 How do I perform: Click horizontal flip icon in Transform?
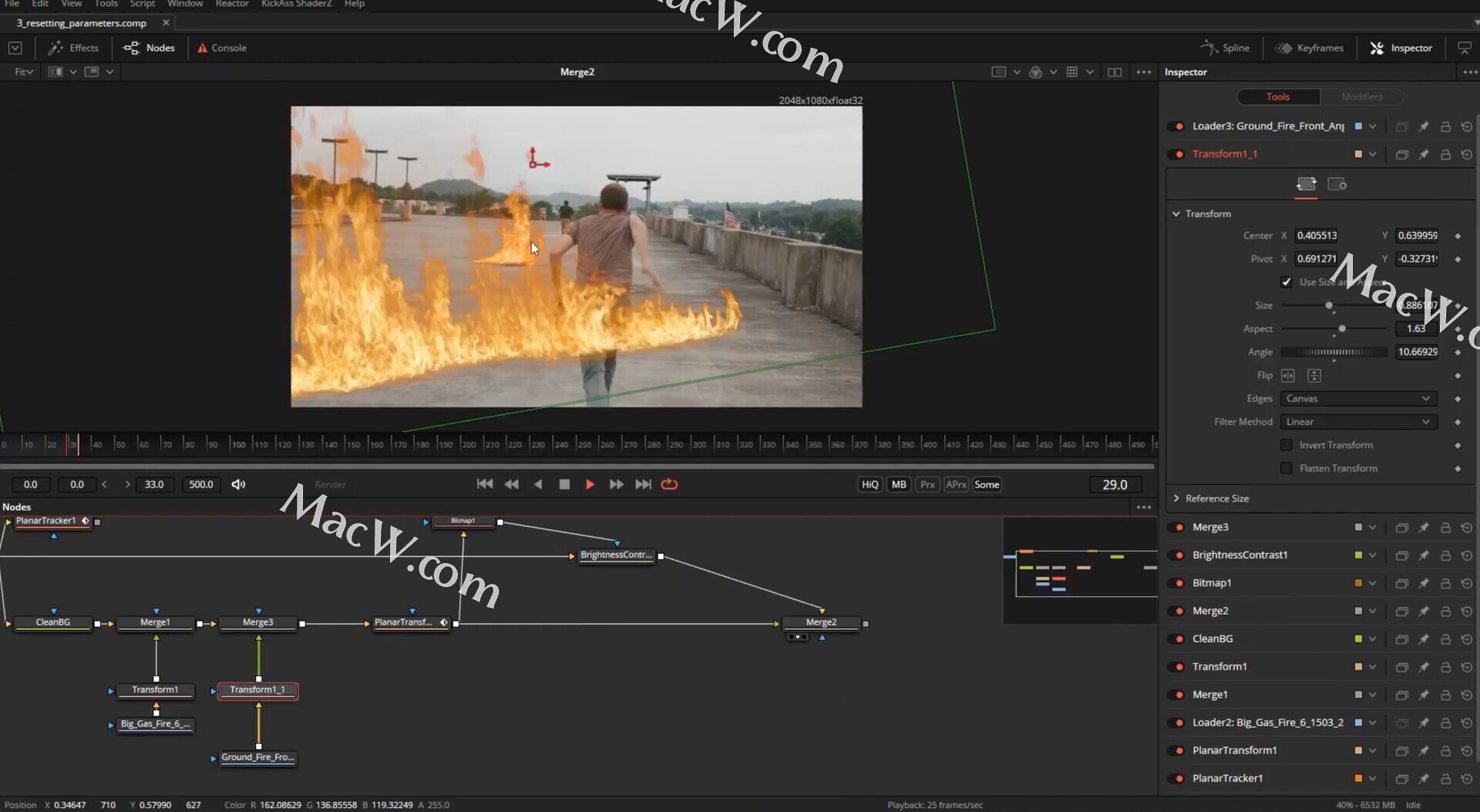click(1288, 376)
